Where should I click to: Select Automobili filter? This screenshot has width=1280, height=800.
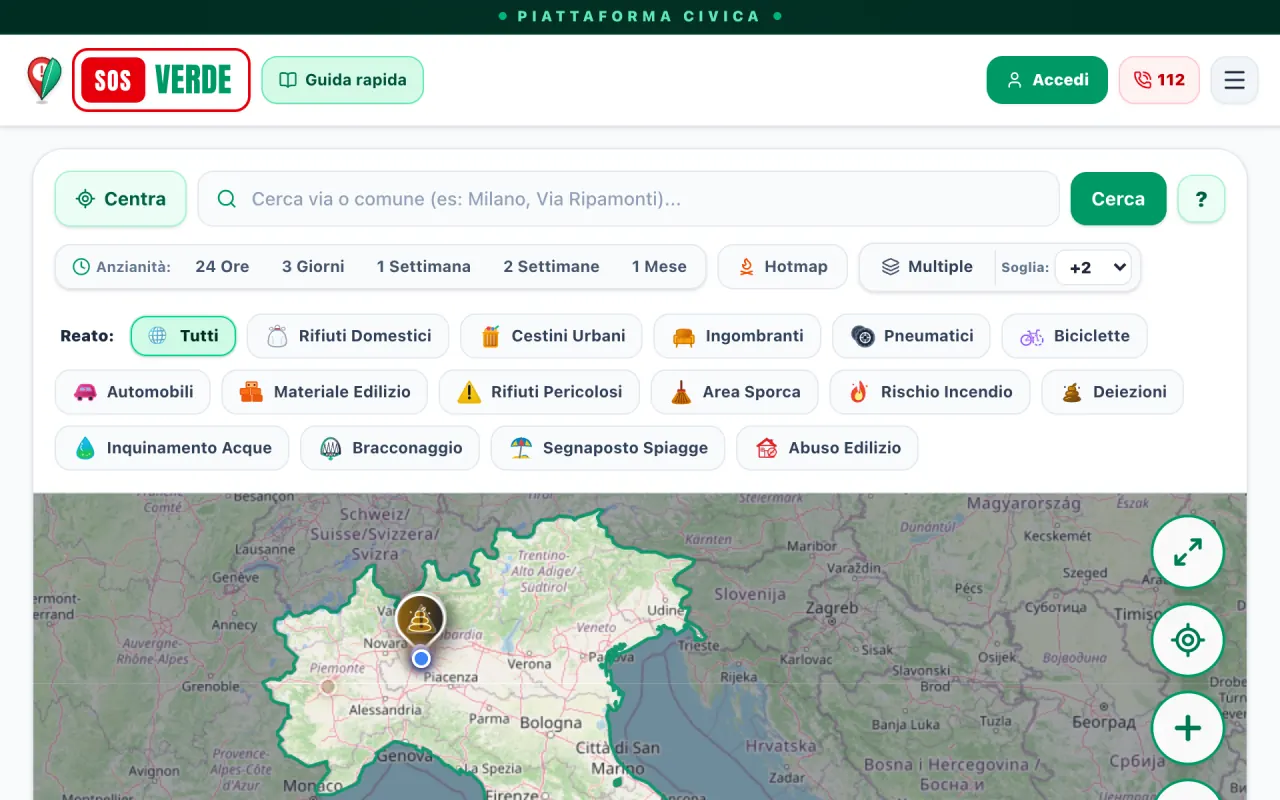(x=133, y=392)
